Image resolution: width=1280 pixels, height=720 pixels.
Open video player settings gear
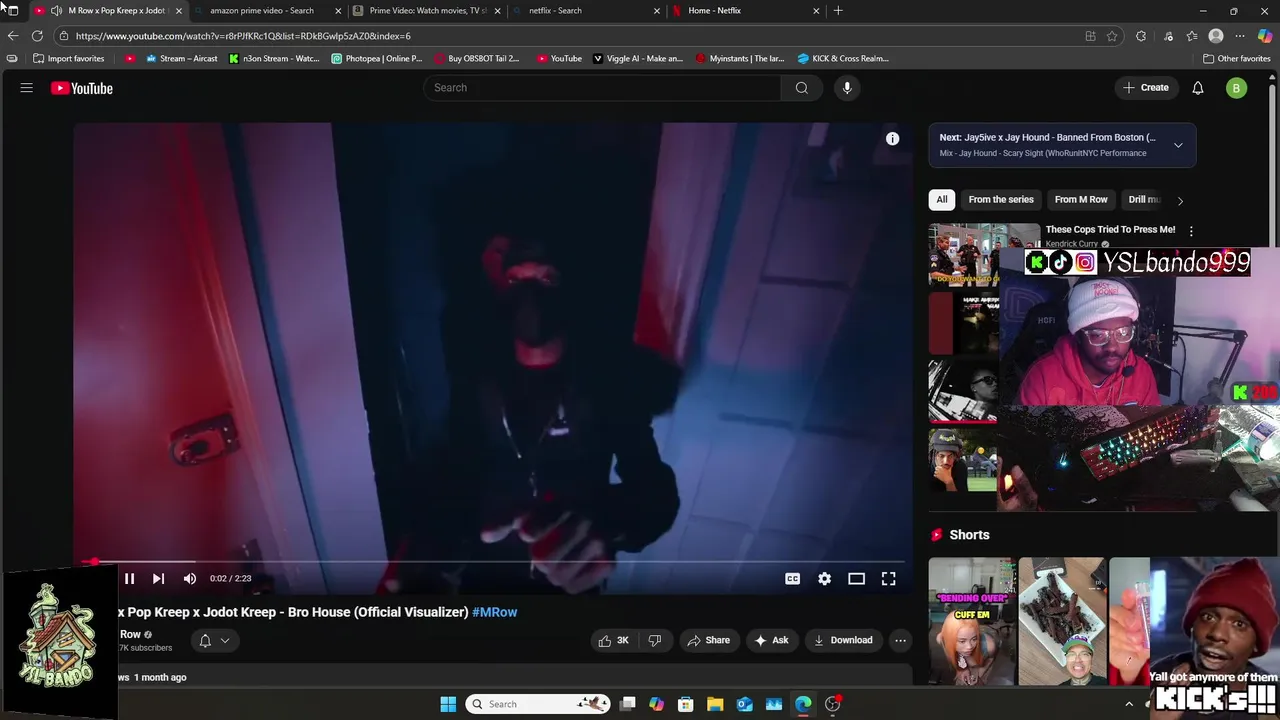(824, 578)
